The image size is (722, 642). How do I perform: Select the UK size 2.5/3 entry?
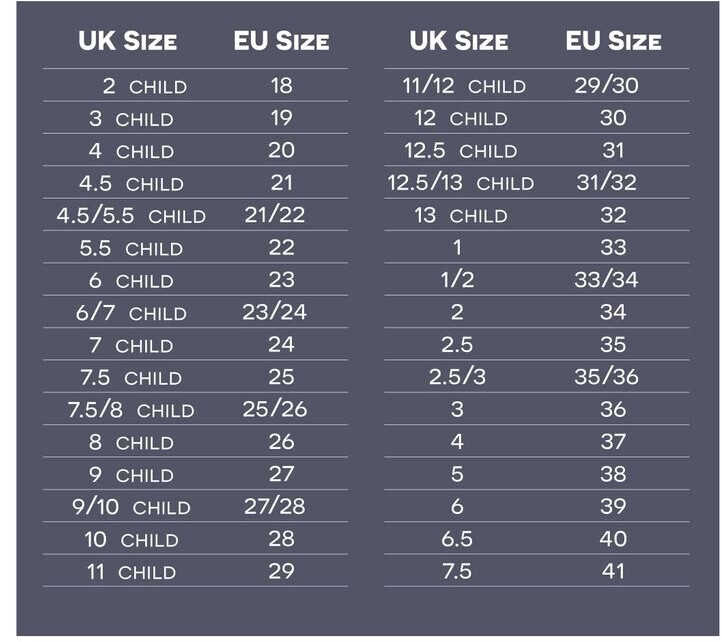tap(457, 377)
